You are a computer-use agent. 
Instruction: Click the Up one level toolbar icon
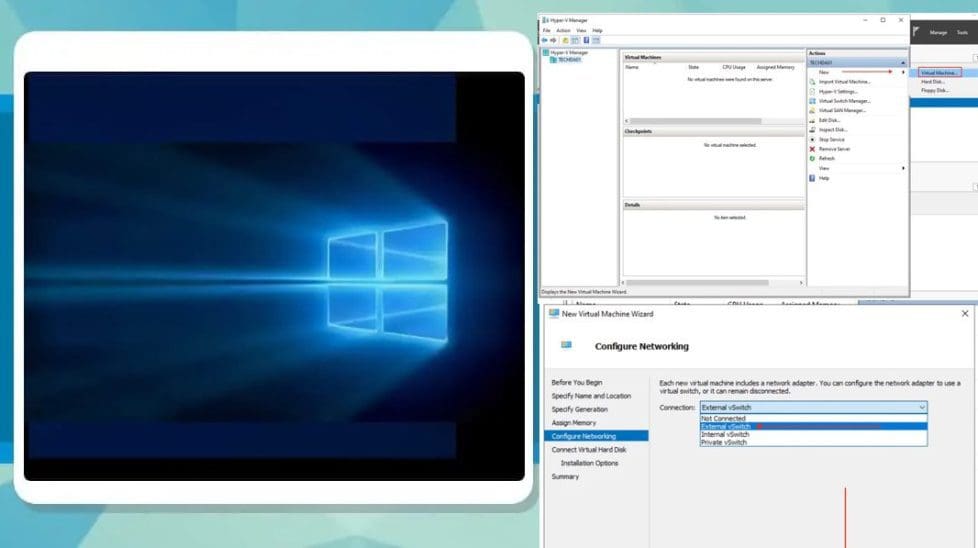(x=566, y=40)
